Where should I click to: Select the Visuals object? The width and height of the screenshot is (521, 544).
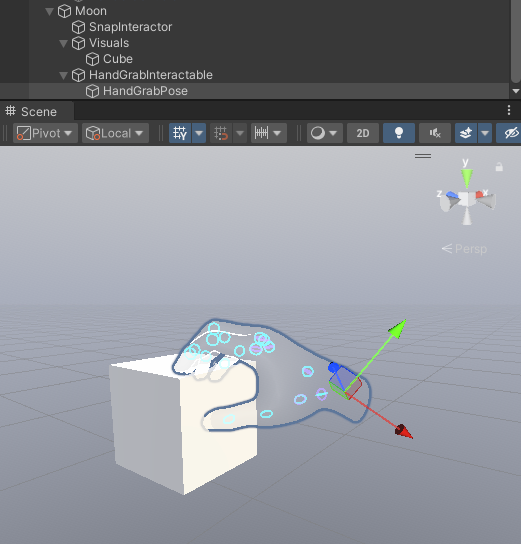[109, 43]
